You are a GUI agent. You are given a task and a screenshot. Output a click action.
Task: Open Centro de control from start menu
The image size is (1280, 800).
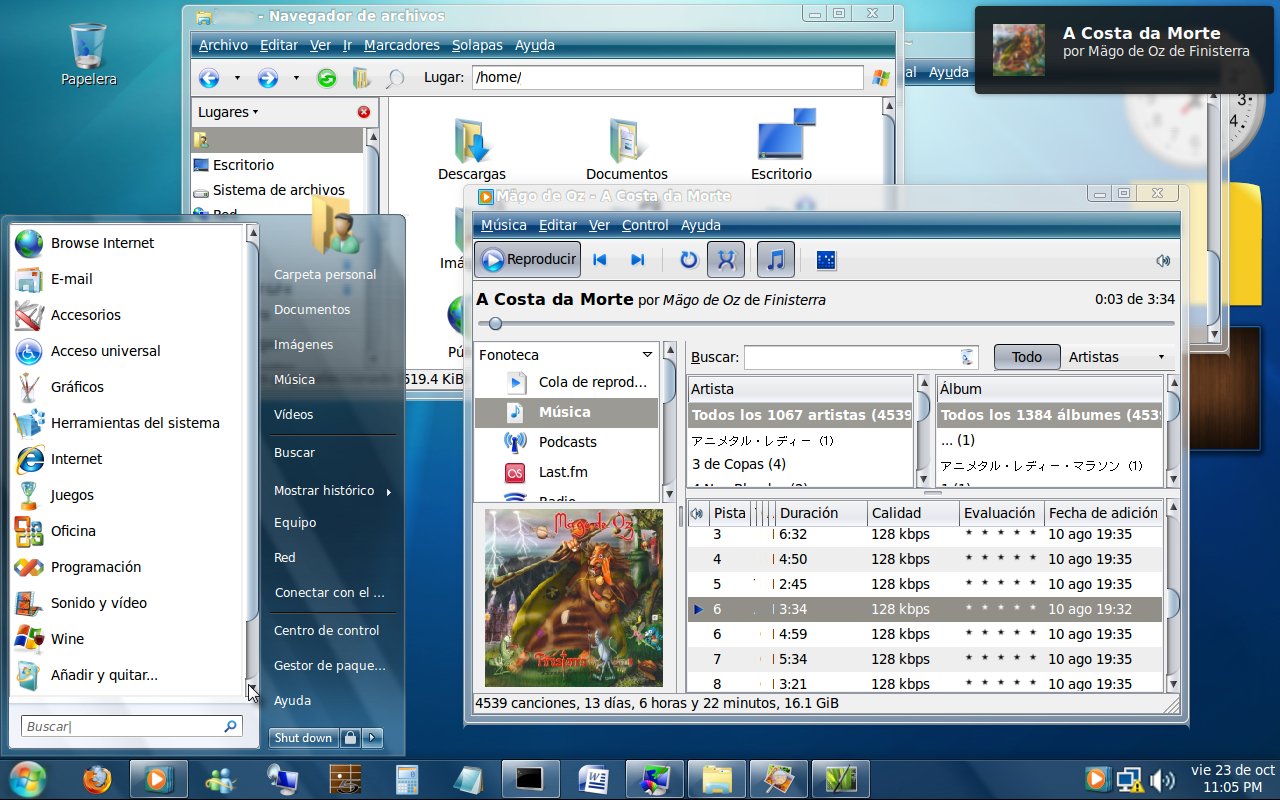[x=327, y=630]
